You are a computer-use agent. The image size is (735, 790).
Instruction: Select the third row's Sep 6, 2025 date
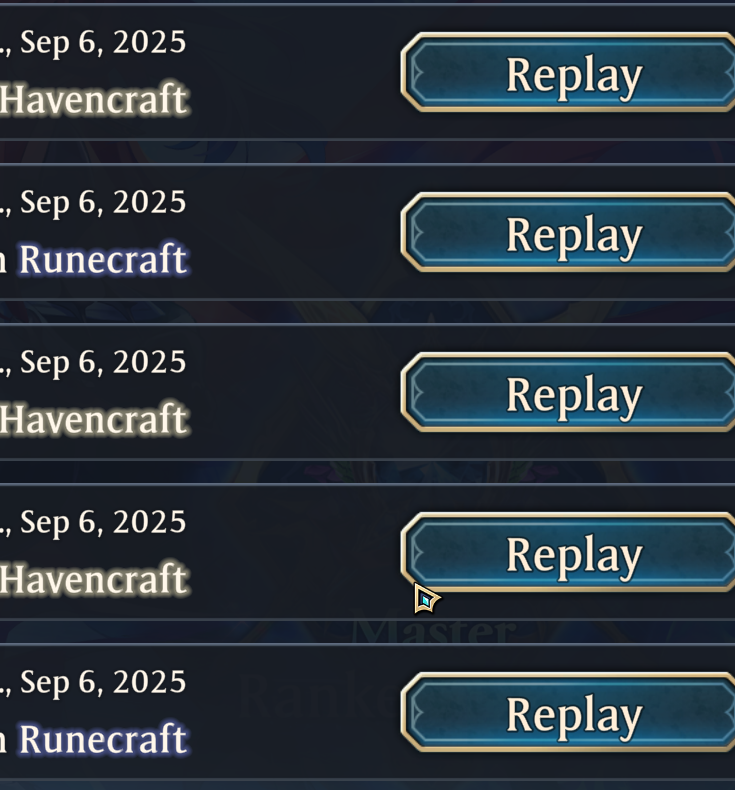(x=103, y=363)
